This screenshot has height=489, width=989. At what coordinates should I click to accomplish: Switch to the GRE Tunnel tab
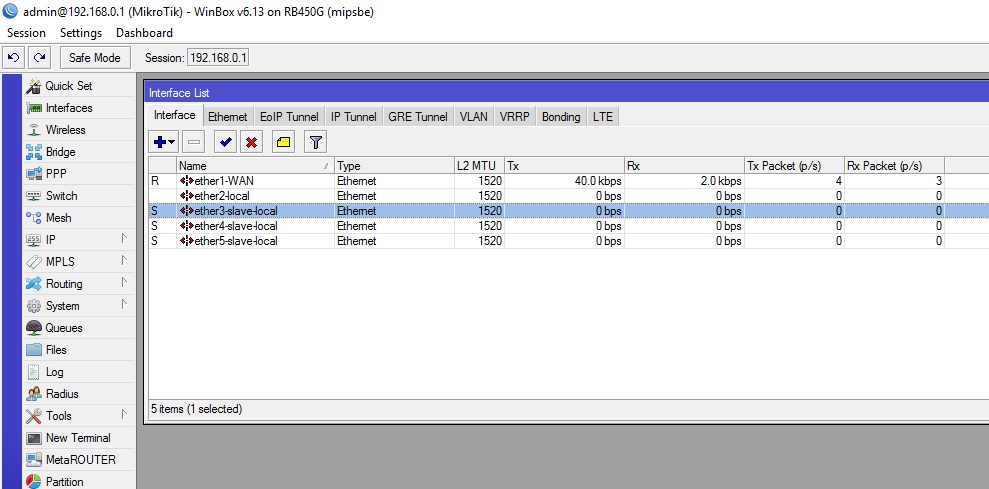pos(418,117)
